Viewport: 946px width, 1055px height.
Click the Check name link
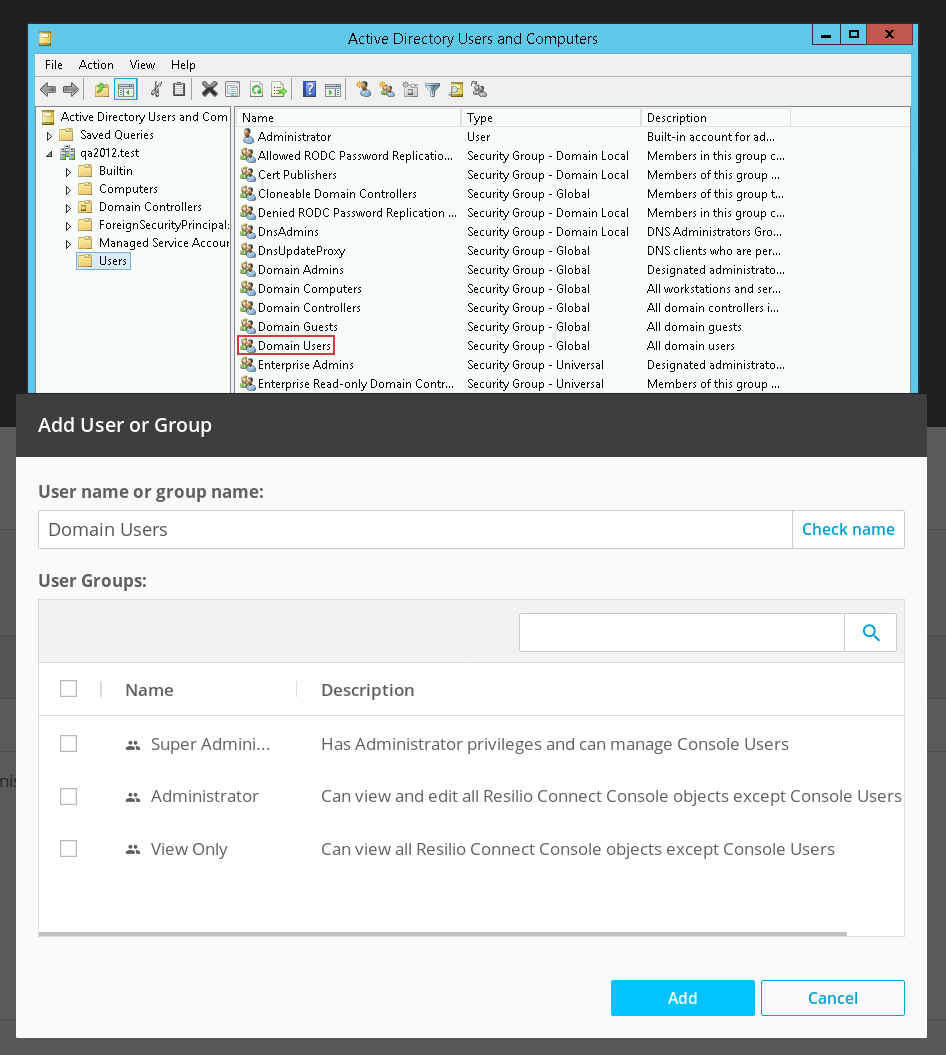pos(847,530)
